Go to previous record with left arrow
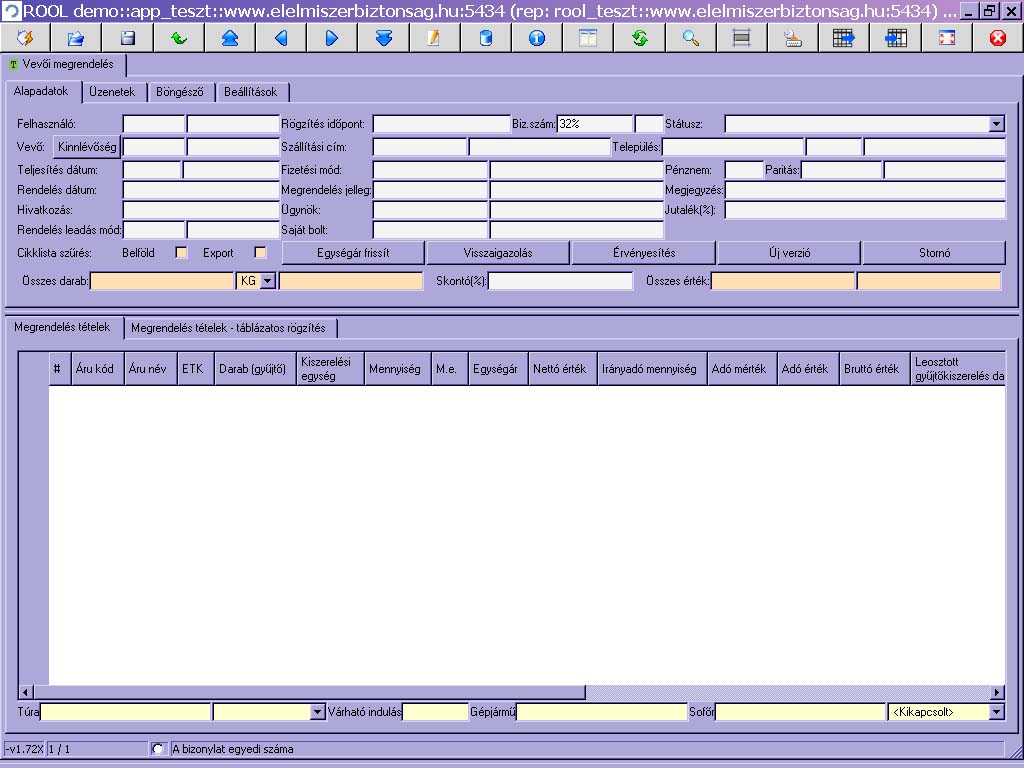Image resolution: width=1024 pixels, height=768 pixels. [281, 38]
